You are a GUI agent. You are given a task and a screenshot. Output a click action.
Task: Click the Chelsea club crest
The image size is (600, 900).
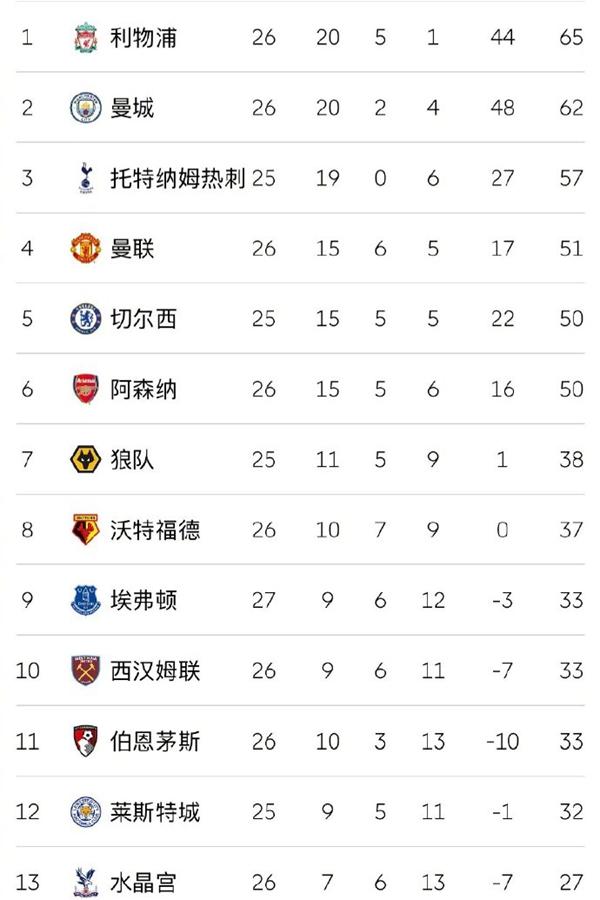click(86, 319)
